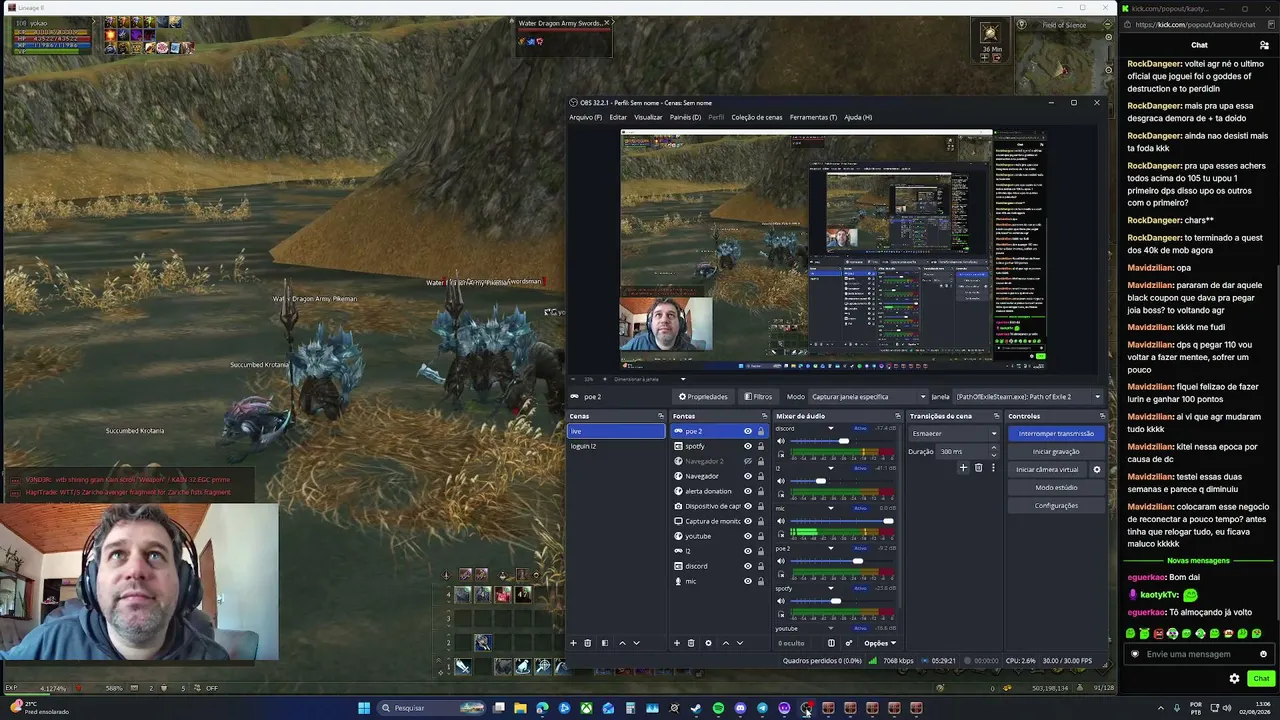The width and height of the screenshot is (1280, 720).
Task: Pop out the Cenas dock panel
Action: [660, 416]
